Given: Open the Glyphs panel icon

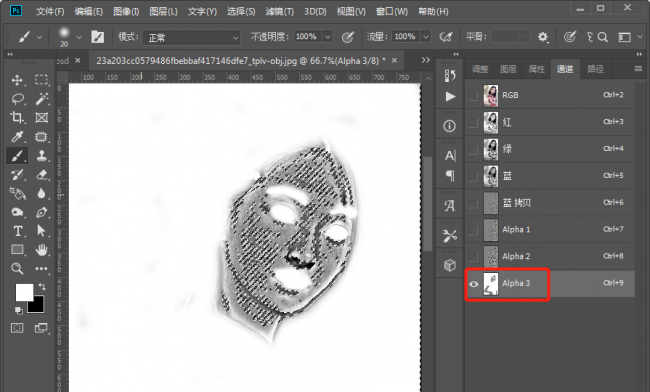Looking at the screenshot, I should click(450, 206).
